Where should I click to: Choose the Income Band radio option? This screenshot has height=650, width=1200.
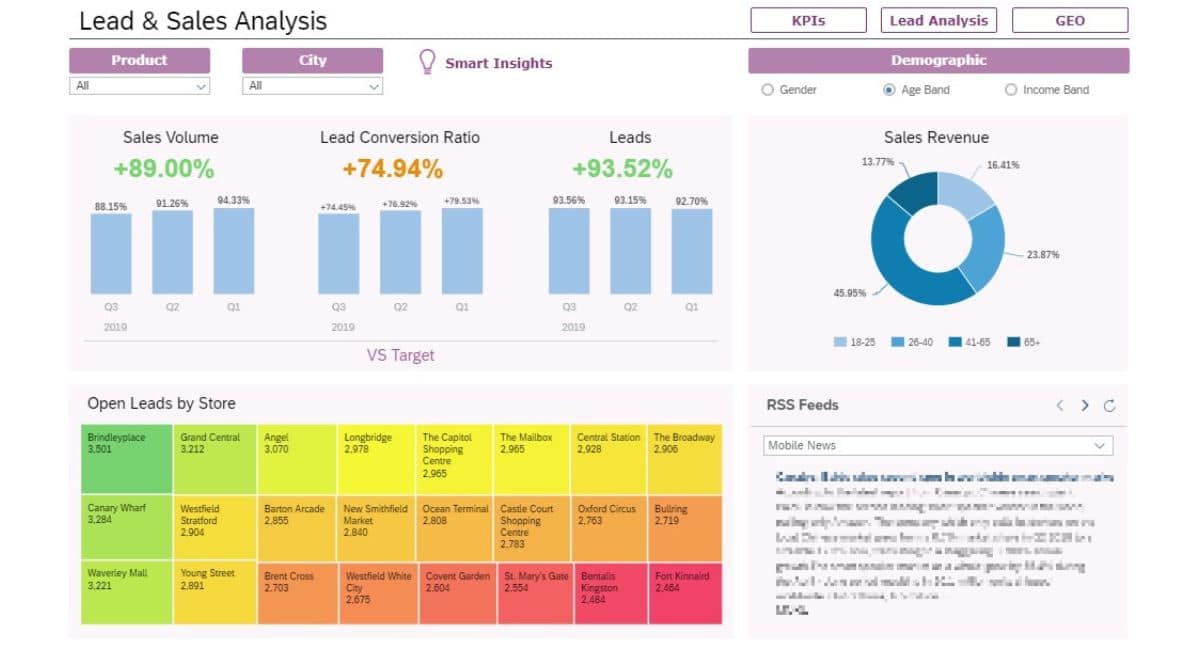pyautogui.click(x=1011, y=90)
